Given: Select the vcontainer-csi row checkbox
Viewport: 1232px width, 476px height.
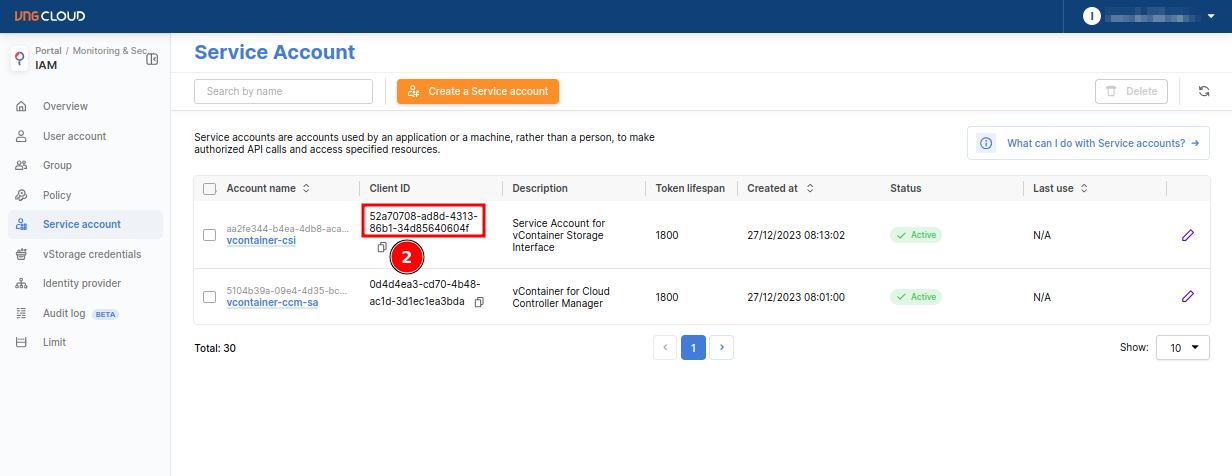Looking at the screenshot, I should point(209,235).
